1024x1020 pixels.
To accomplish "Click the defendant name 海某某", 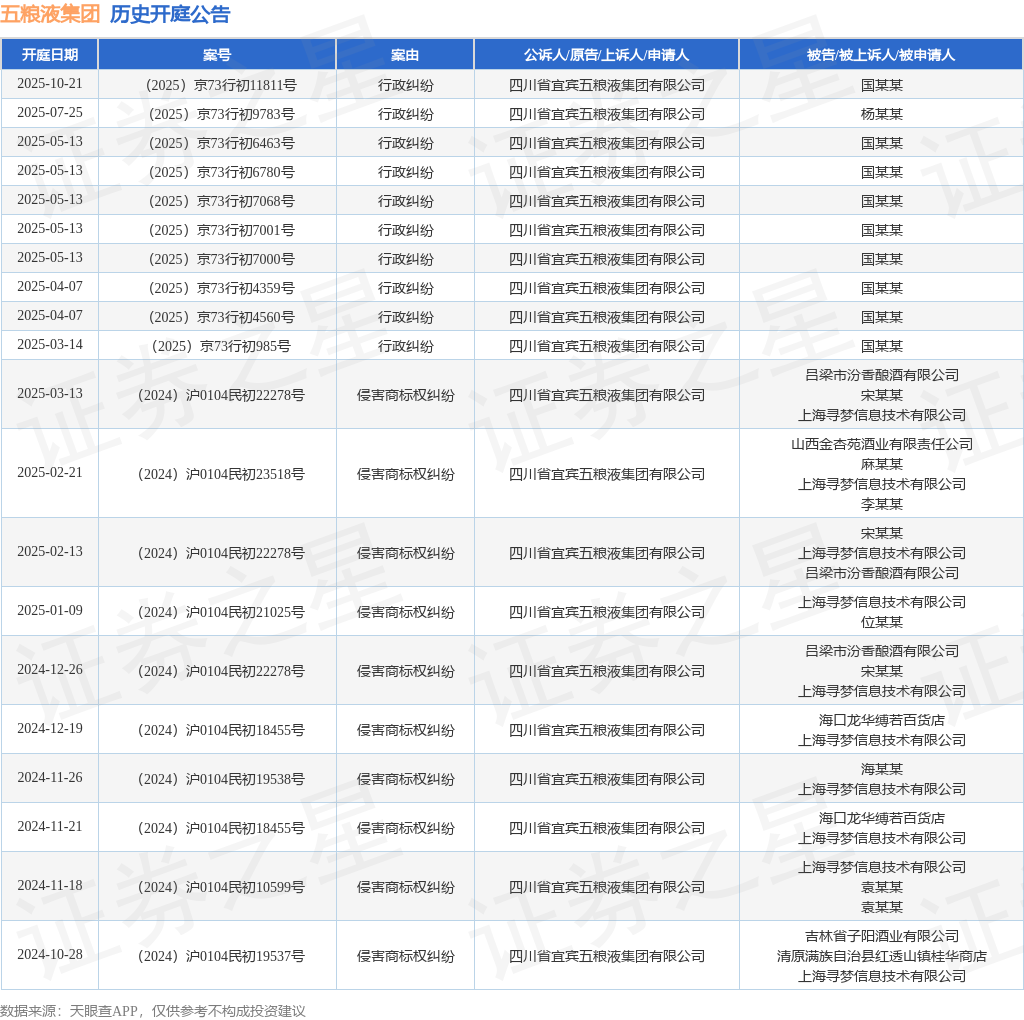I will point(881,769).
